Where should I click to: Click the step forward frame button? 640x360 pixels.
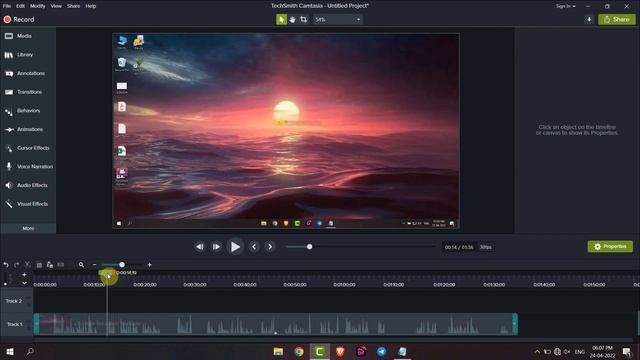point(216,247)
